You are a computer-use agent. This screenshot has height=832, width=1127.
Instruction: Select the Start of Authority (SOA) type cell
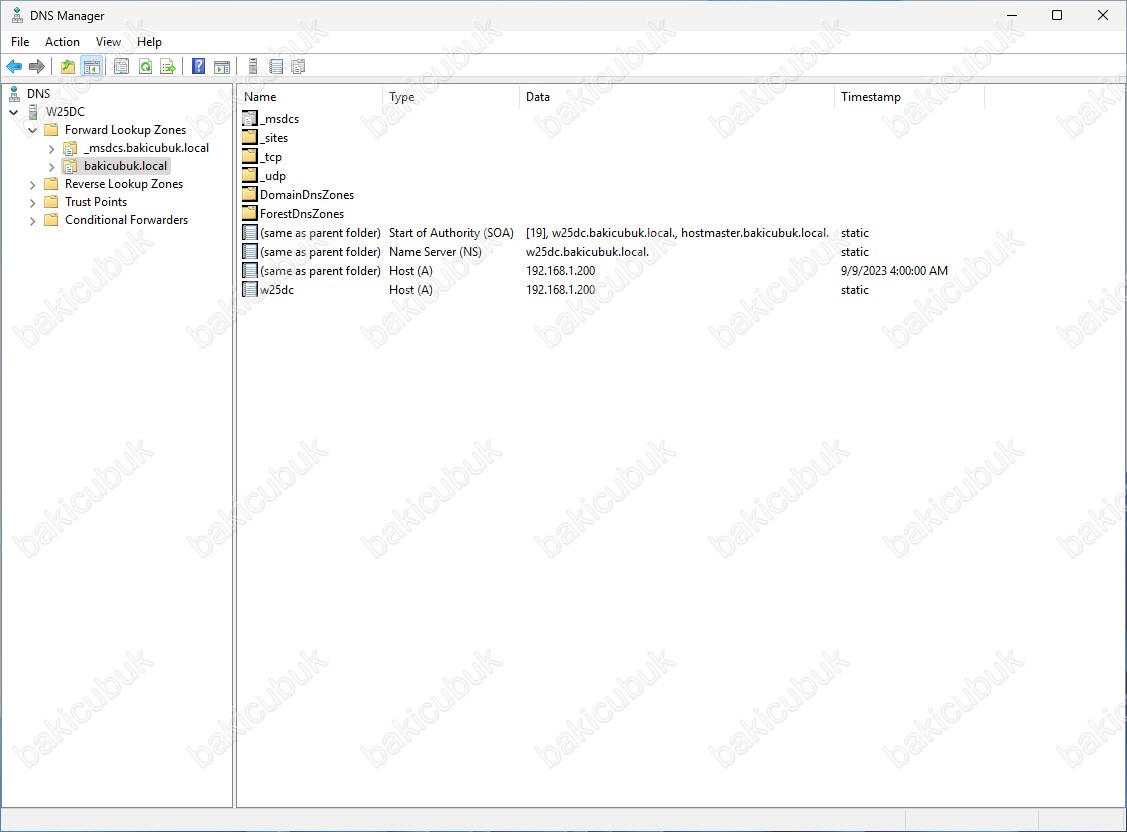tap(451, 233)
